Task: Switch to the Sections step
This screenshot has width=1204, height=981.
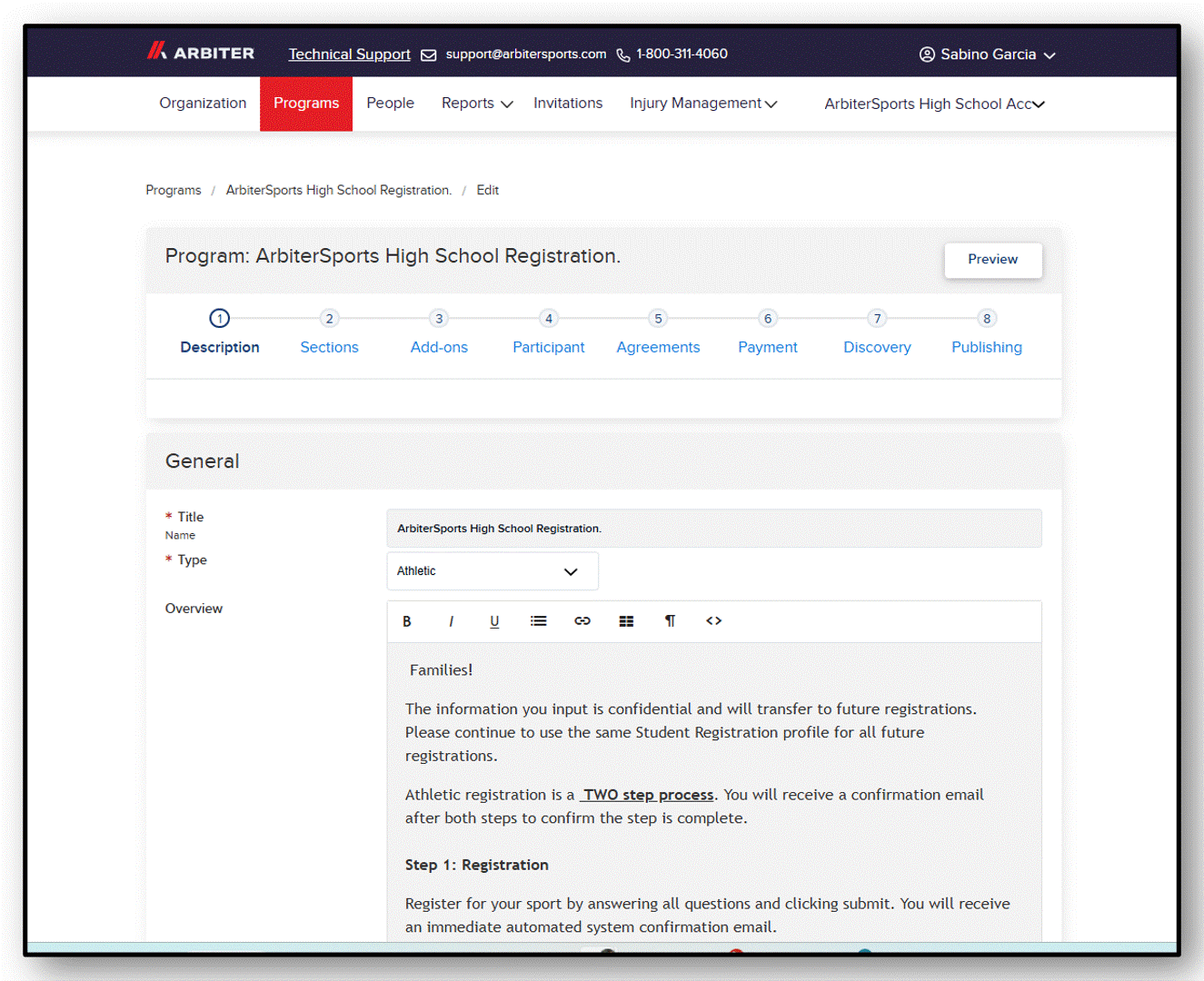Action: click(x=330, y=347)
